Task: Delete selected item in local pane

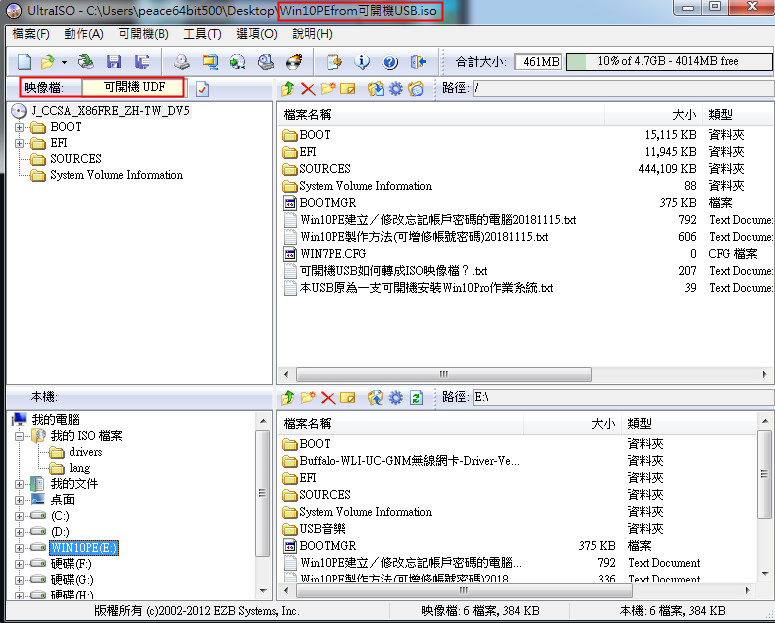Action: (x=328, y=398)
